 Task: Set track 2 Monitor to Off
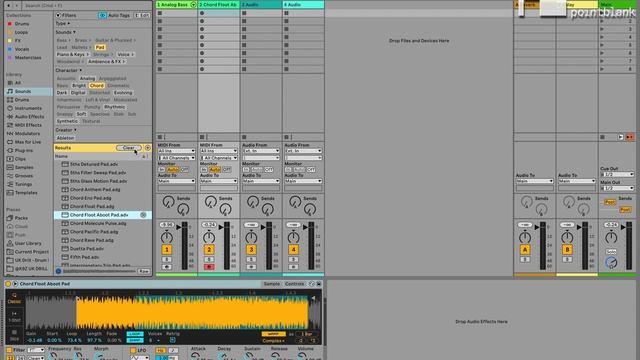(227, 169)
